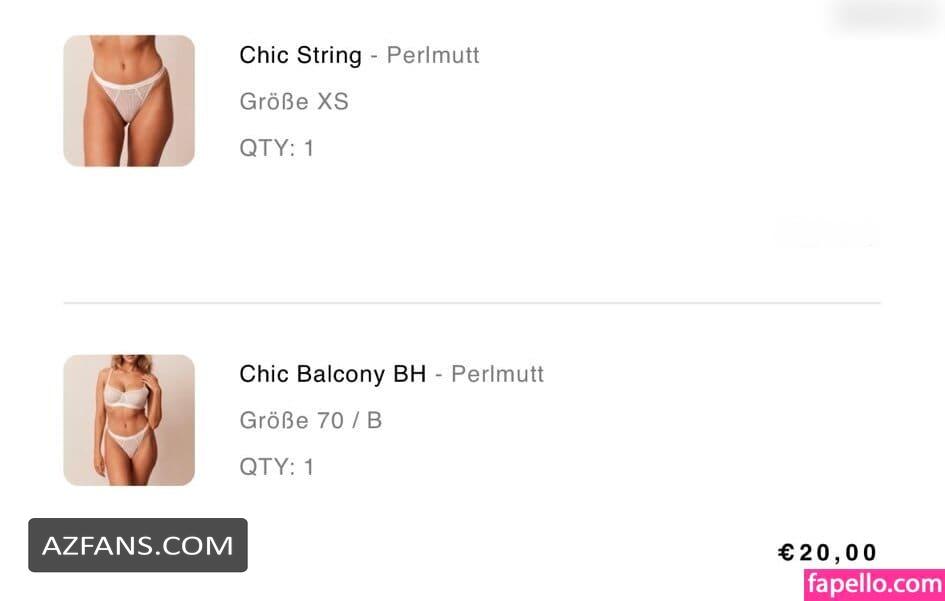This screenshot has height=601, width=945.
Task: Click the blurred element at top right
Action: (x=885, y=16)
